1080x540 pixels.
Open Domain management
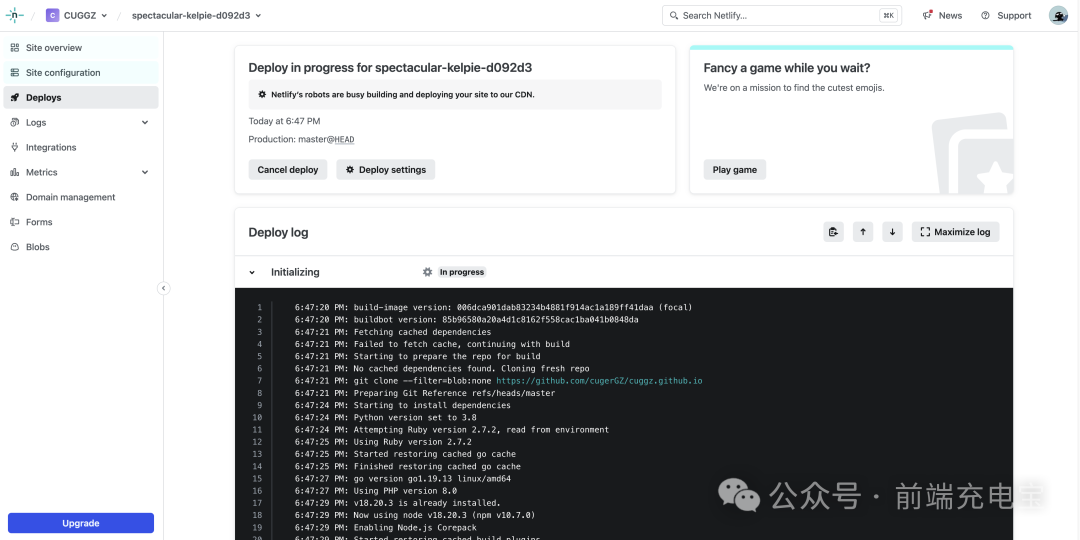click(x=81, y=197)
